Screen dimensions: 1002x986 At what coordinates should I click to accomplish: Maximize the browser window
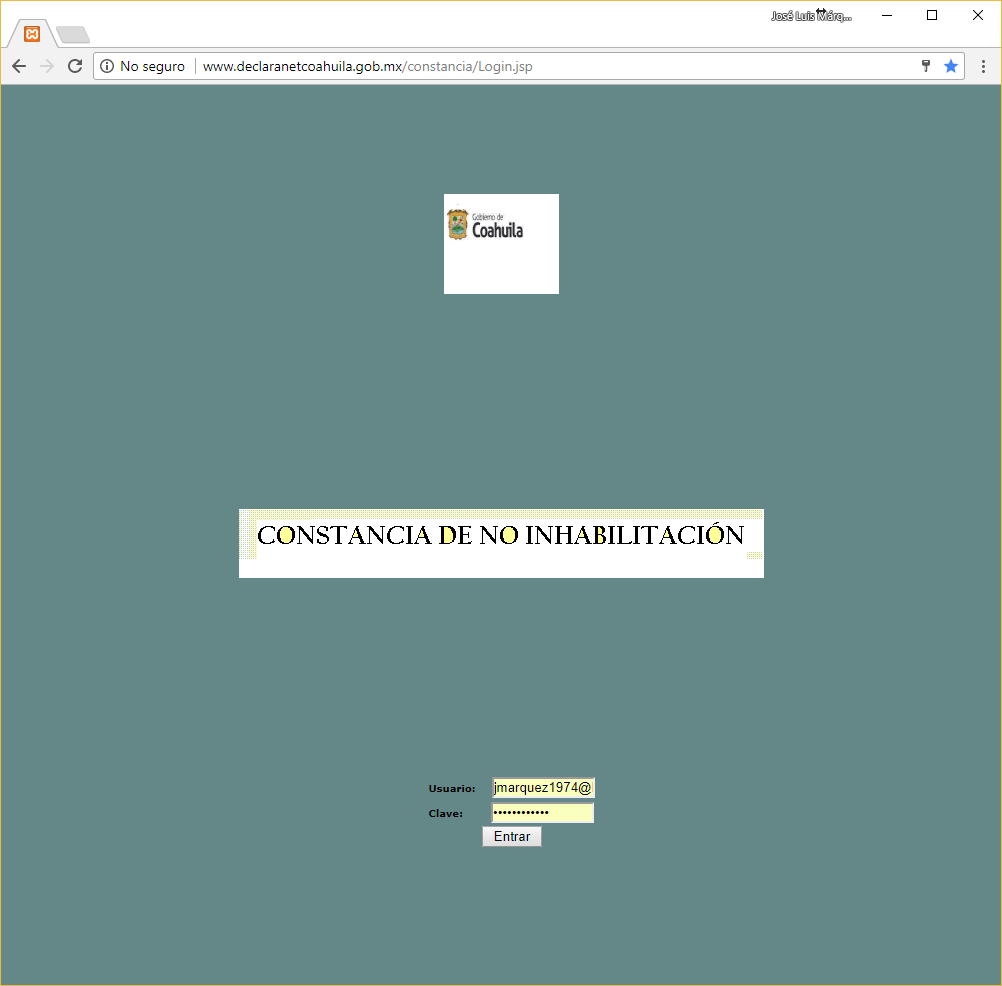[932, 15]
